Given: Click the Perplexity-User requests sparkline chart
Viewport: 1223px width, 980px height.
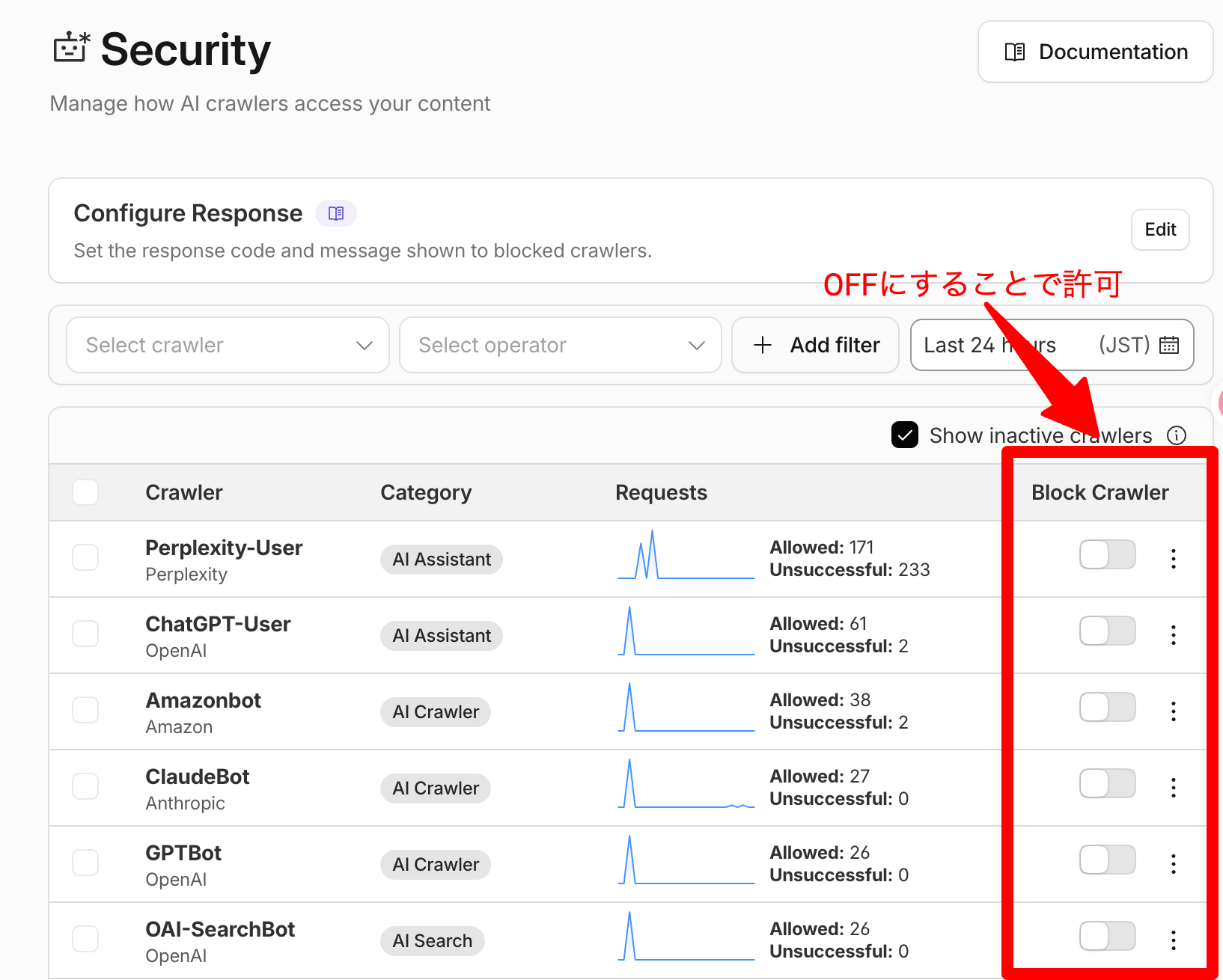Looking at the screenshot, I should [x=686, y=554].
